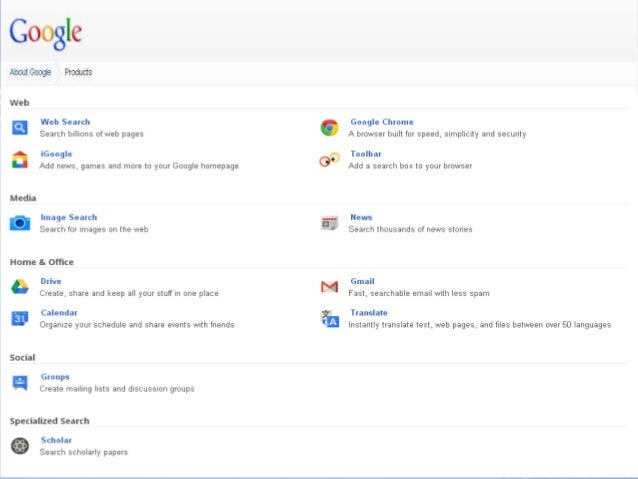This screenshot has height=479, width=638.
Task: Click the Web Search magnifier icon
Action: (20, 128)
